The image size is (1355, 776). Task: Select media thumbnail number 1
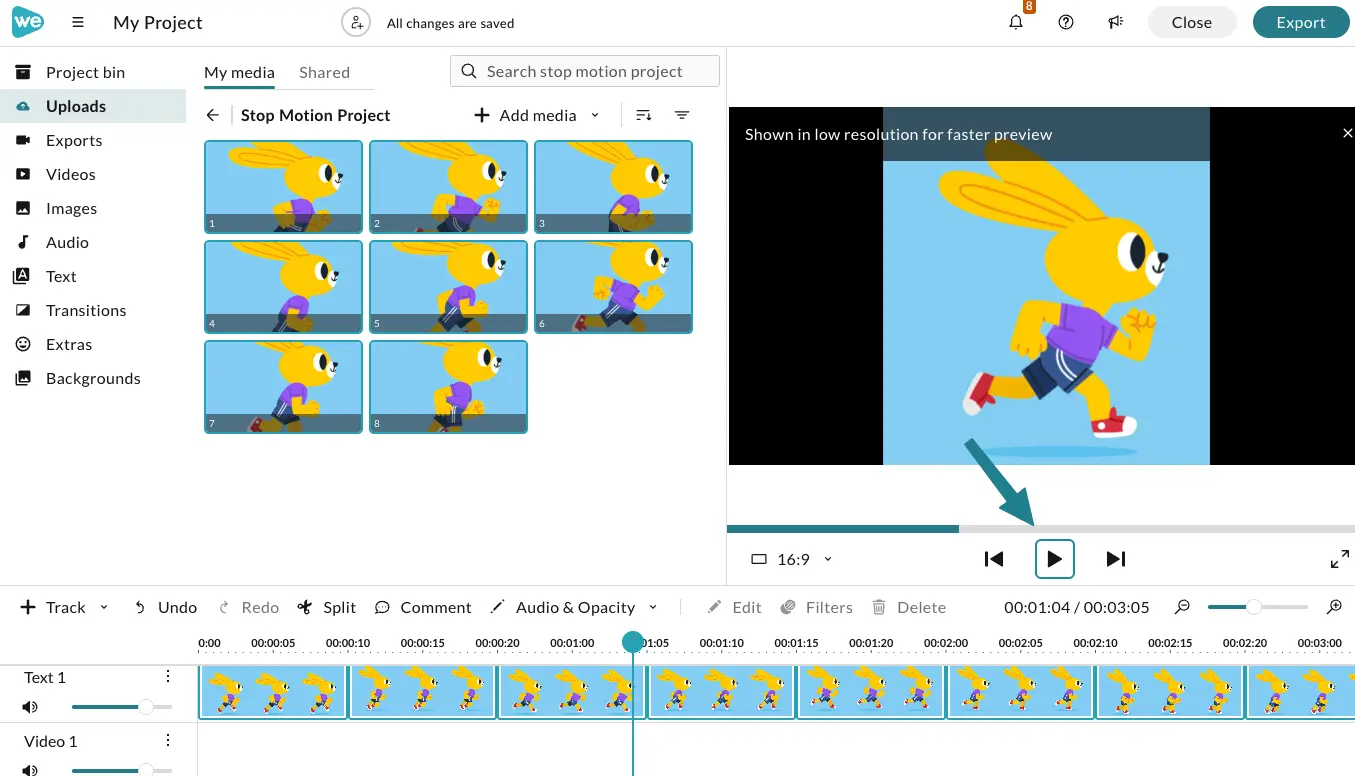tap(284, 187)
